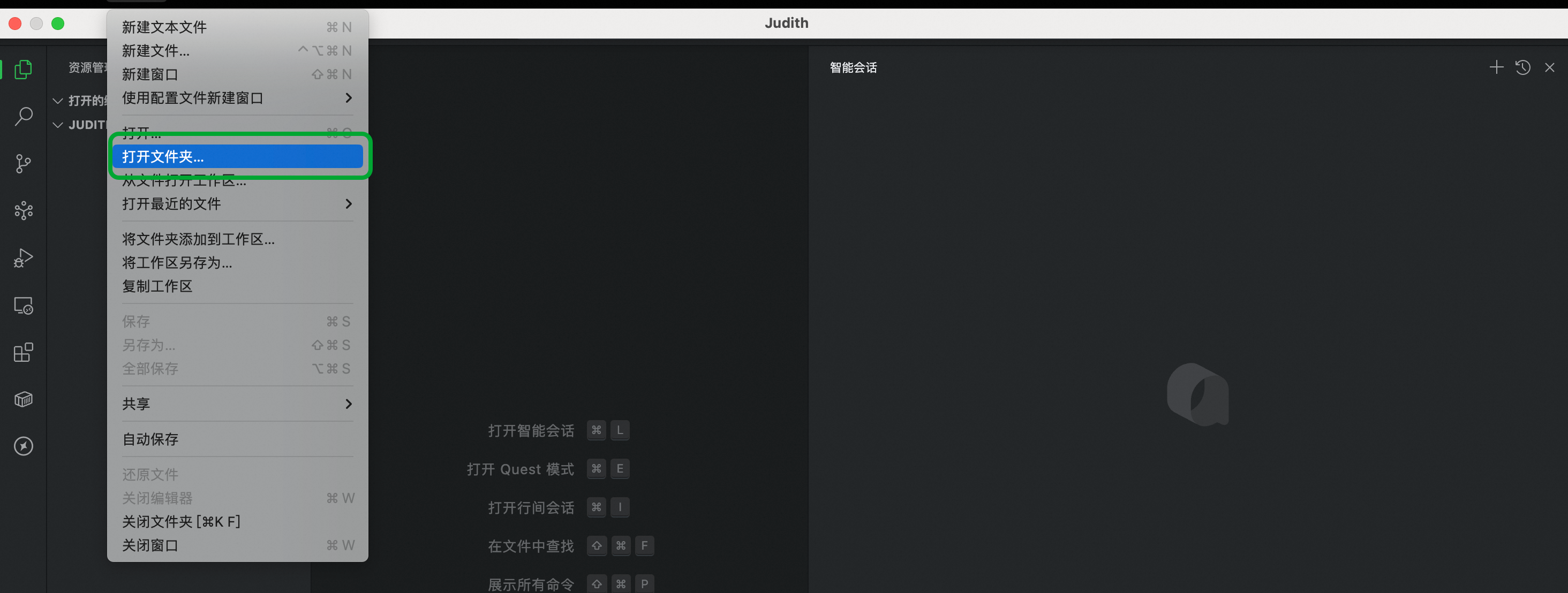Close the 智能会话 panel with the X icon
This screenshot has height=593, width=1568.
click(1550, 67)
